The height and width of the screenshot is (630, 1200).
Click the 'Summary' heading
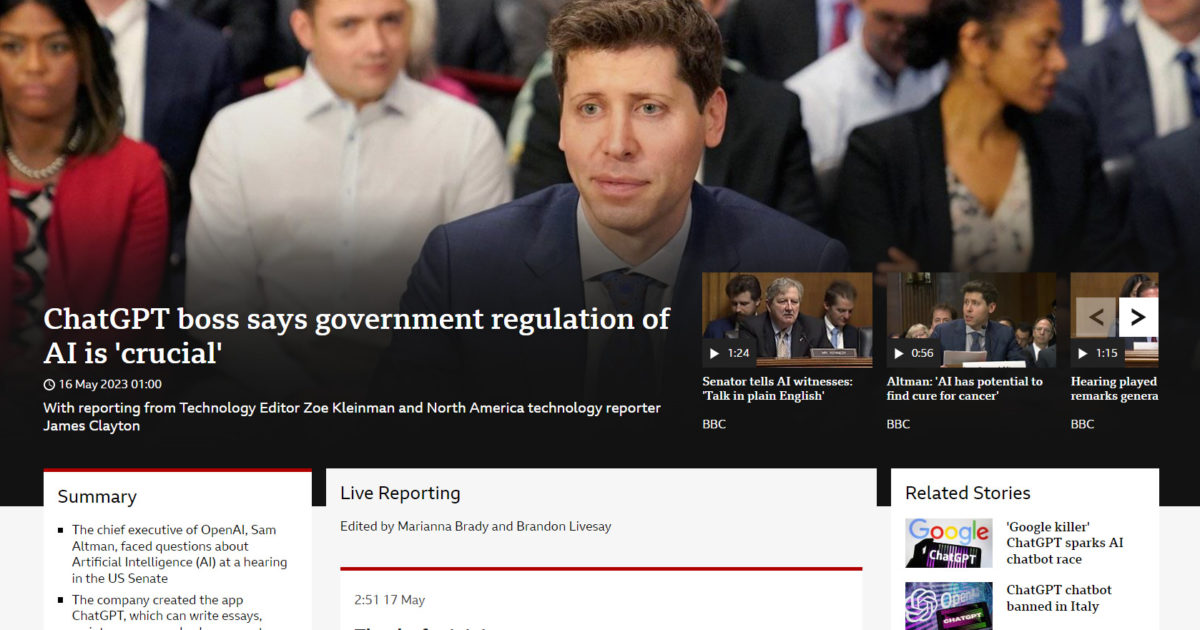click(97, 497)
